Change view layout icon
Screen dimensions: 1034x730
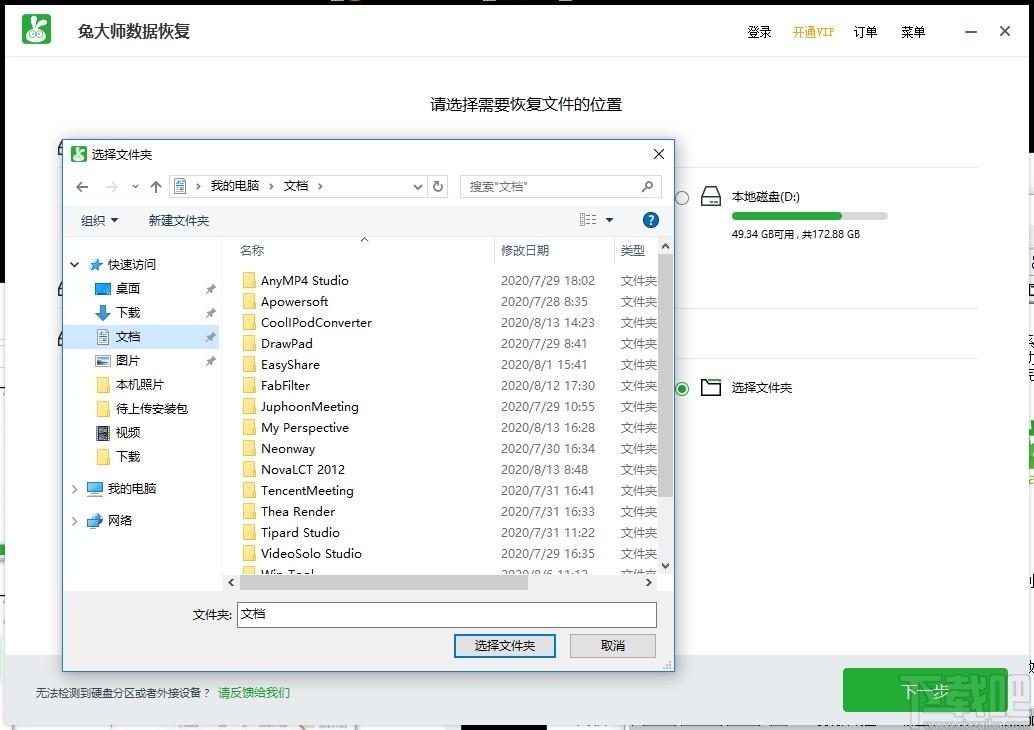tap(588, 220)
